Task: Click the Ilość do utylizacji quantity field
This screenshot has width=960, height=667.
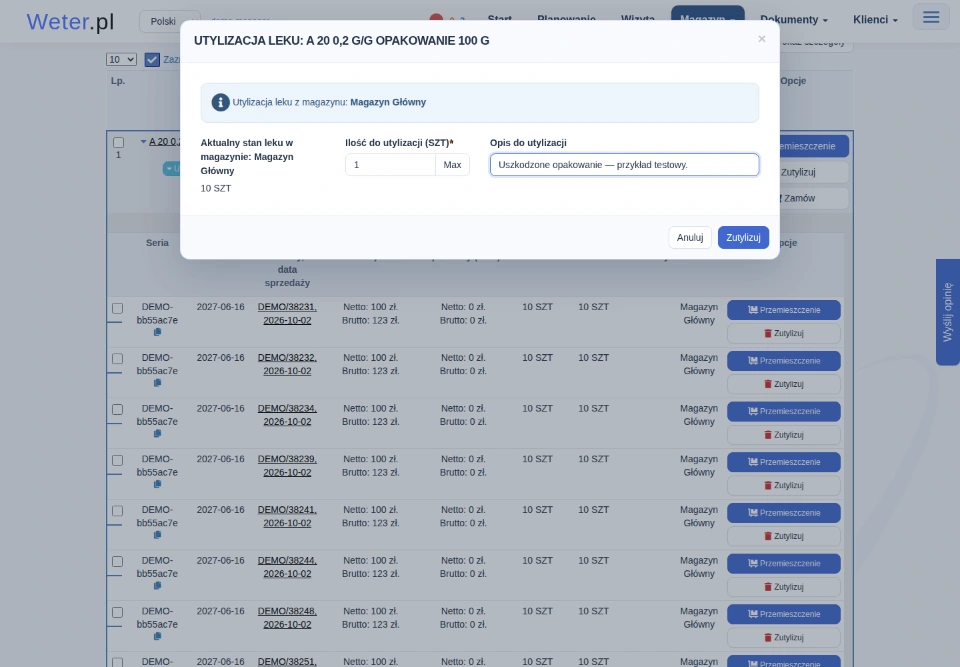Action: pyautogui.click(x=391, y=165)
